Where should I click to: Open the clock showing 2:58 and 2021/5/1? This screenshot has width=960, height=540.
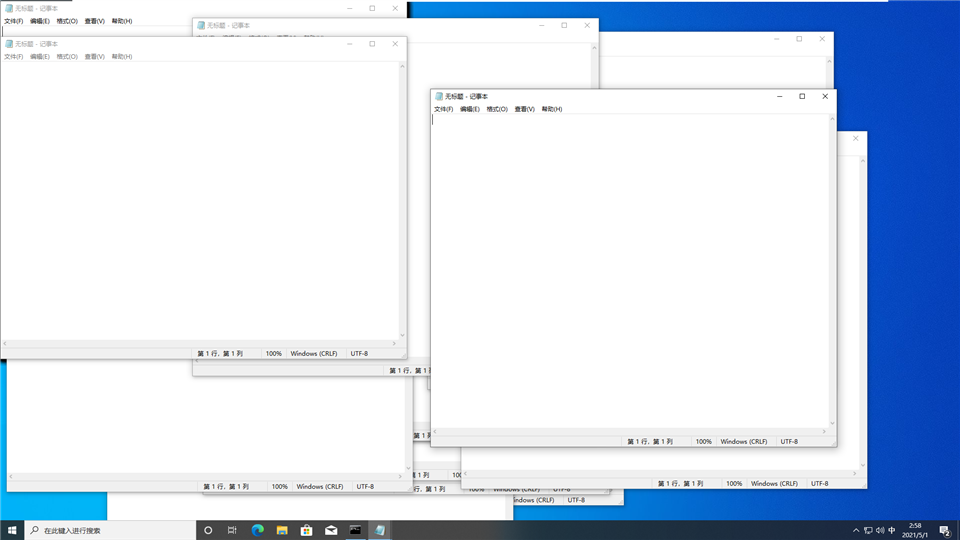click(x=915, y=530)
